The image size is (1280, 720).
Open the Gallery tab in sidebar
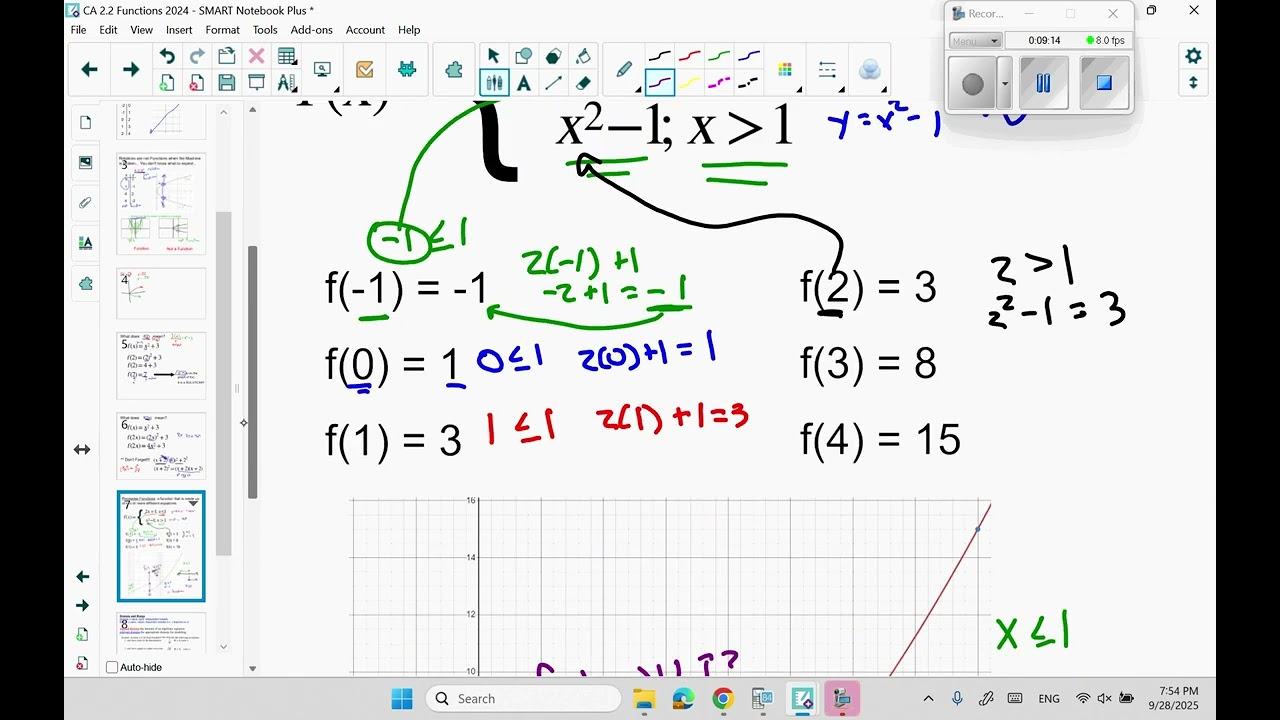85,163
